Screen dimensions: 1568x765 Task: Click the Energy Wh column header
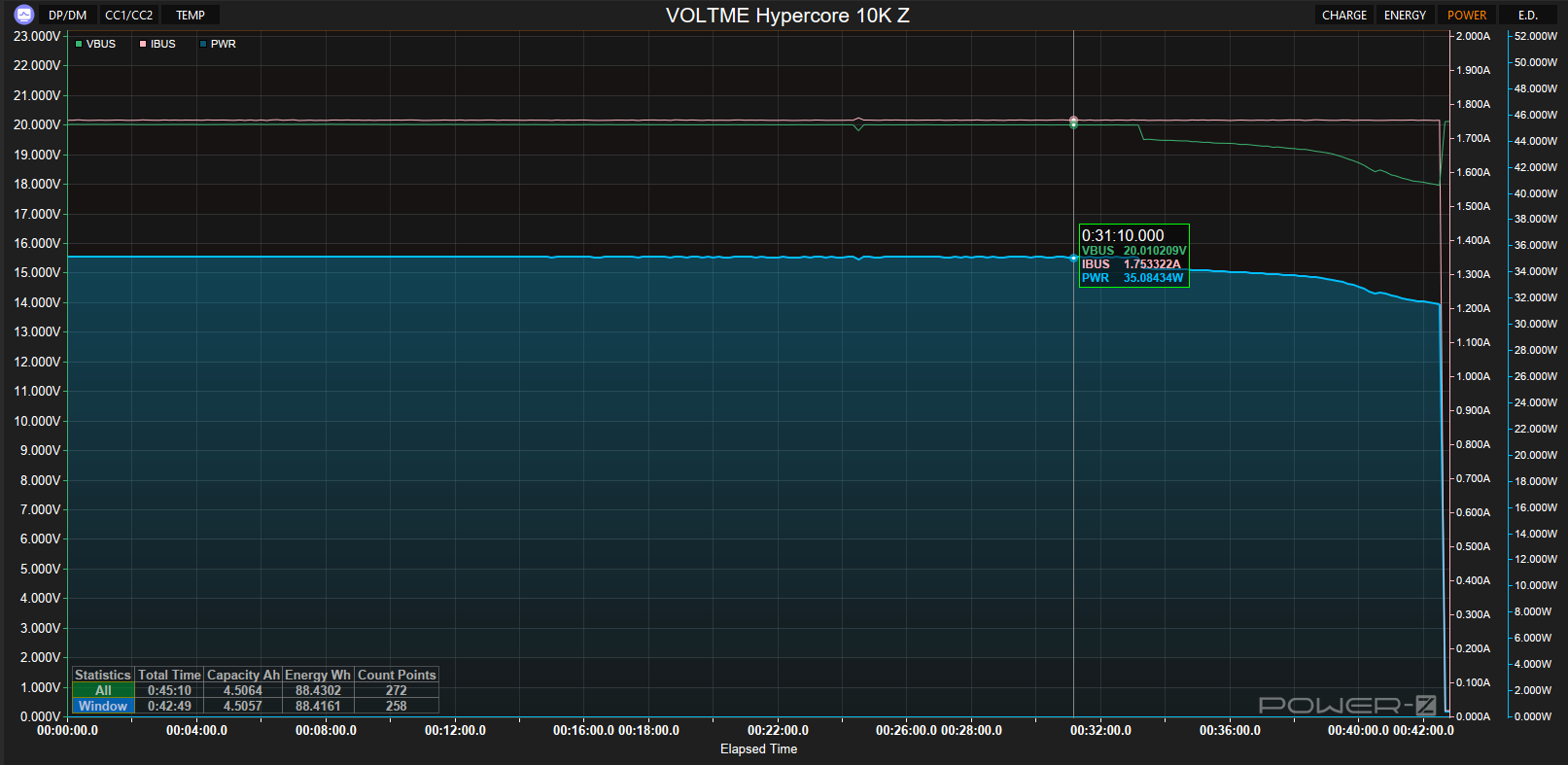coord(318,675)
